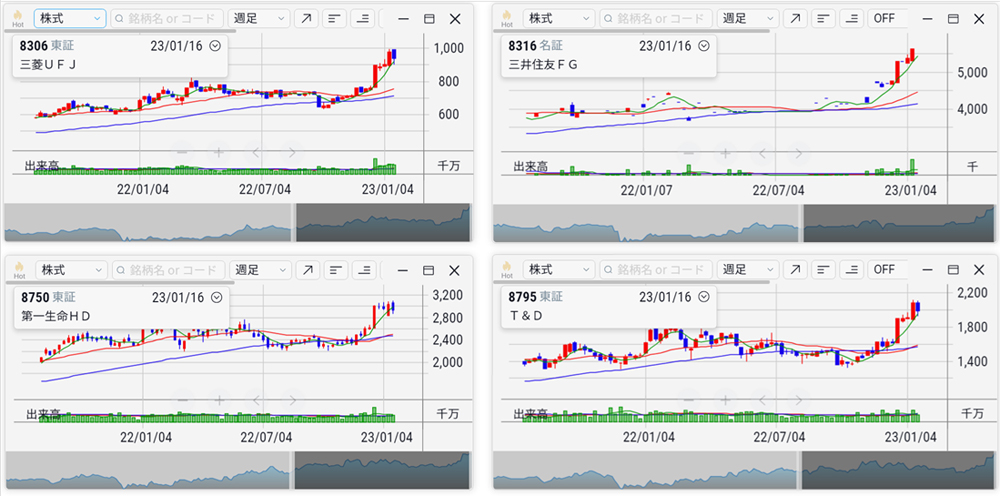Expand the 8306 三菱UFJ info panel chevron
The width and height of the screenshot is (1000, 496).
point(215,45)
